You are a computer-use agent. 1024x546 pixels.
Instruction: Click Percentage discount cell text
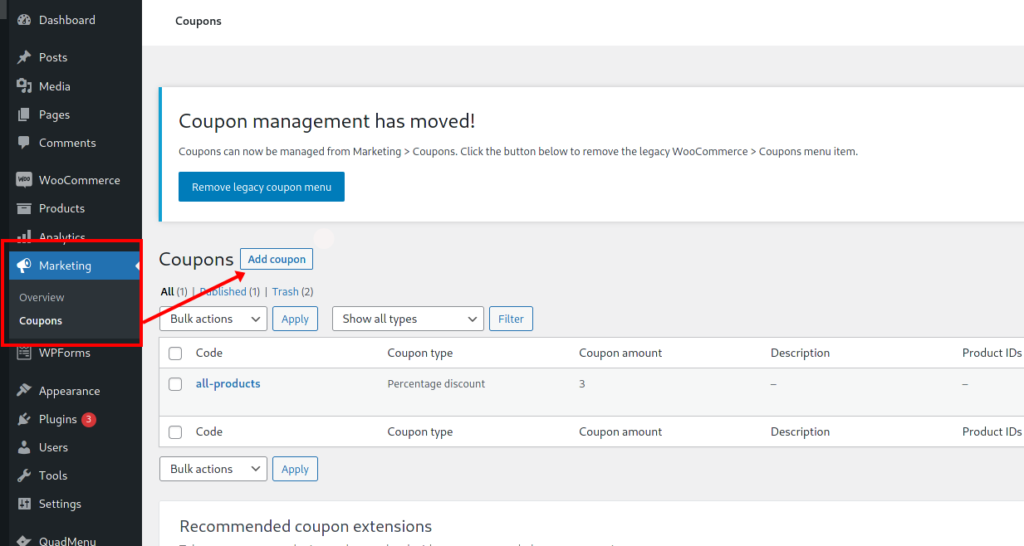coord(436,383)
